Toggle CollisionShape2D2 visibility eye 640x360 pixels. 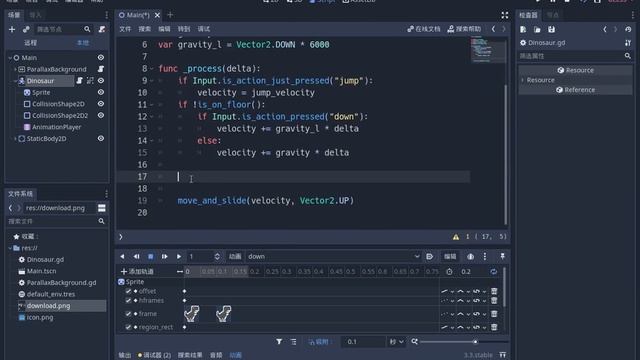pyautogui.click(x=101, y=116)
